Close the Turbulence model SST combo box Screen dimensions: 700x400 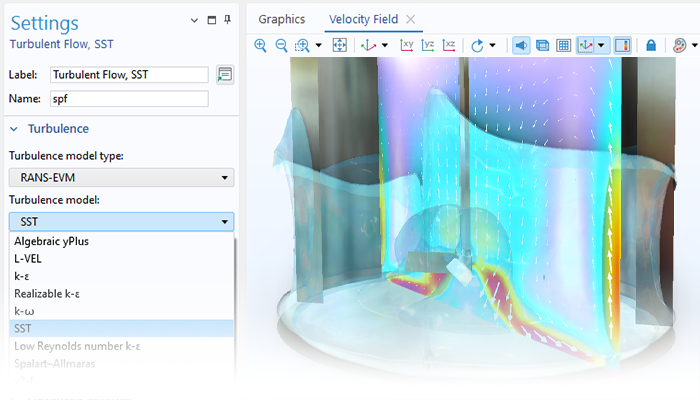pyautogui.click(x=121, y=221)
